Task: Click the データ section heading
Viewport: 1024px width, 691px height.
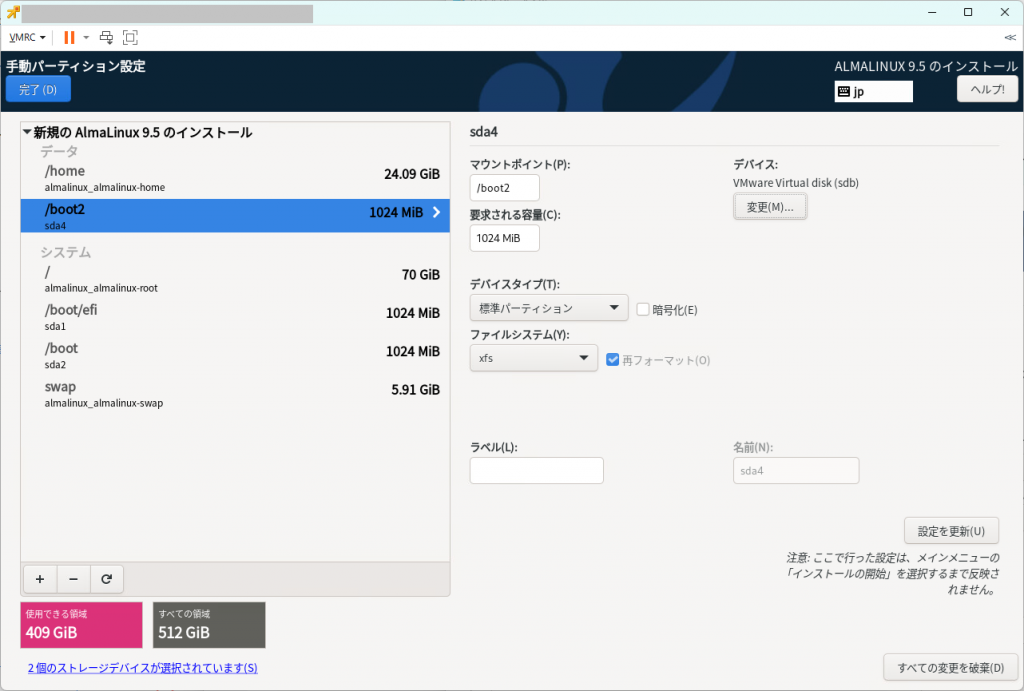Action: pos(59,152)
